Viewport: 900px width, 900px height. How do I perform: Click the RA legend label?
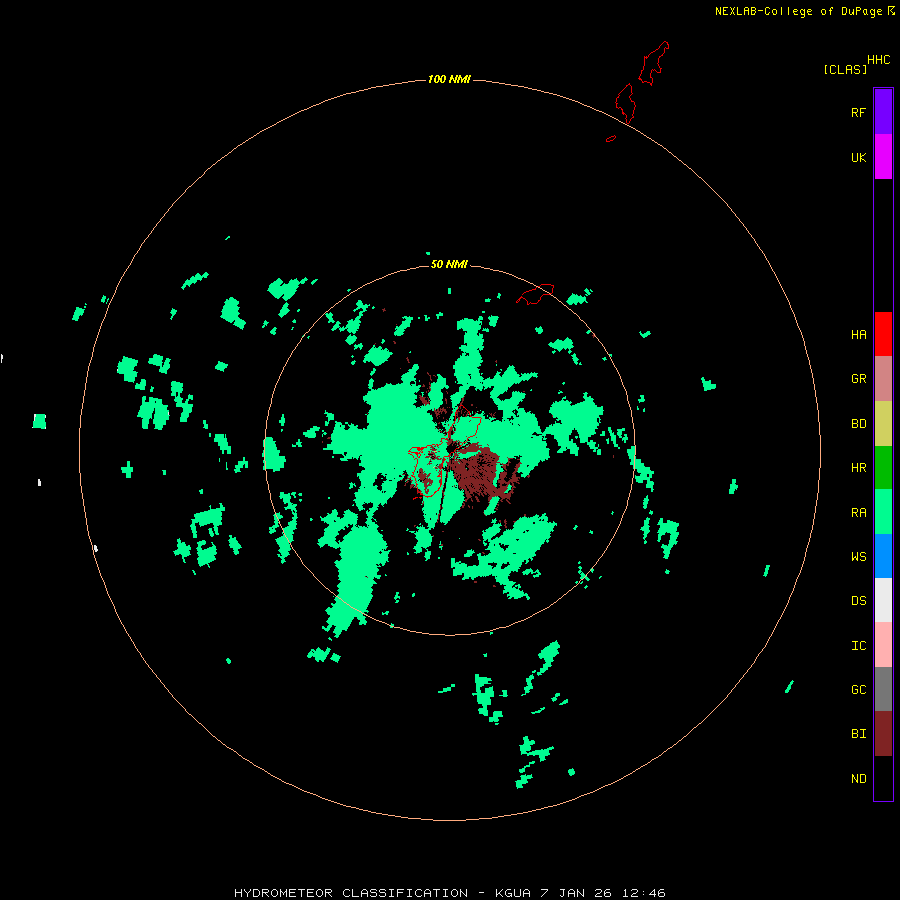coord(858,513)
